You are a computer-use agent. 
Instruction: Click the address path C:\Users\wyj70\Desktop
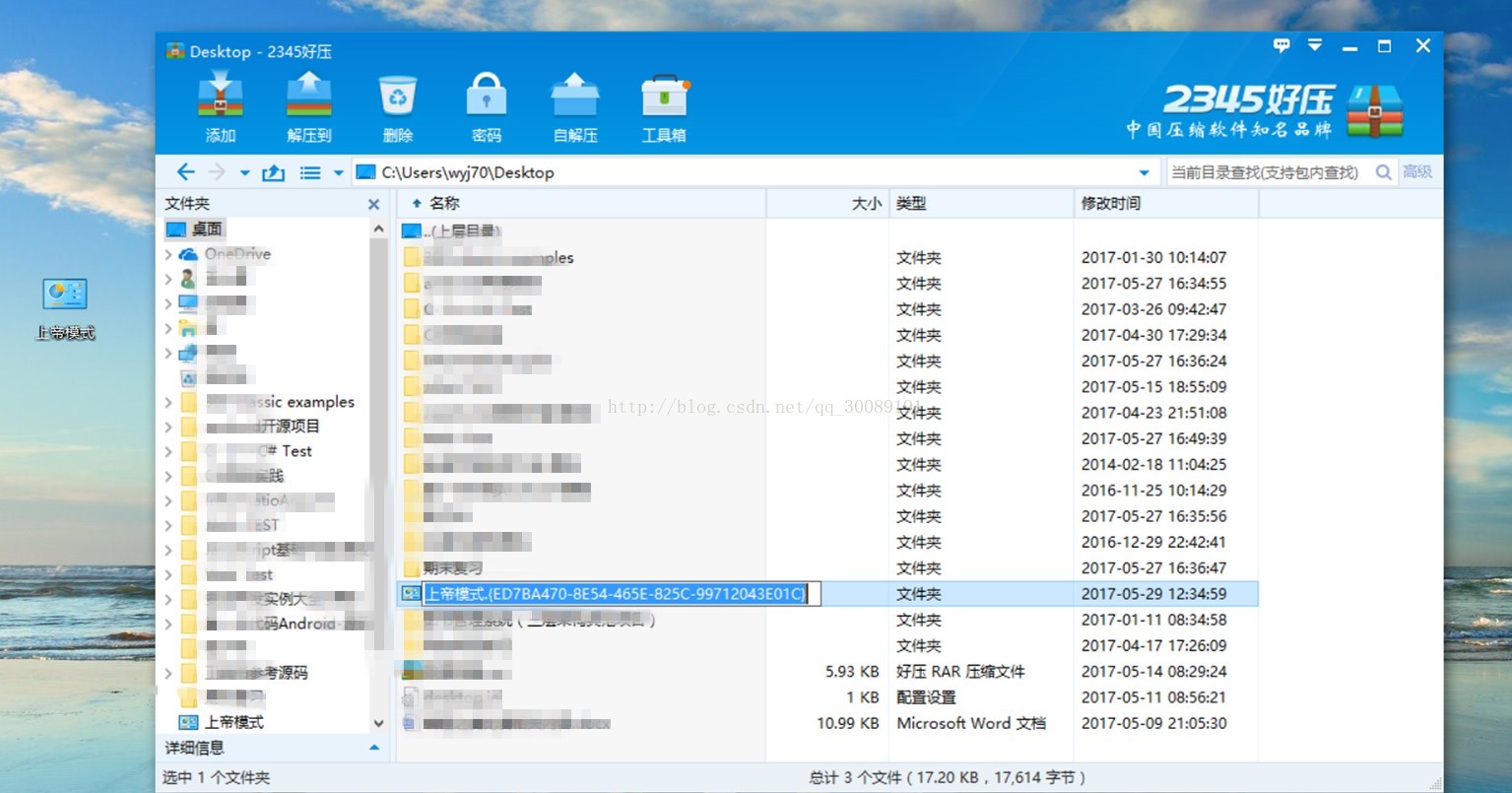468,172
